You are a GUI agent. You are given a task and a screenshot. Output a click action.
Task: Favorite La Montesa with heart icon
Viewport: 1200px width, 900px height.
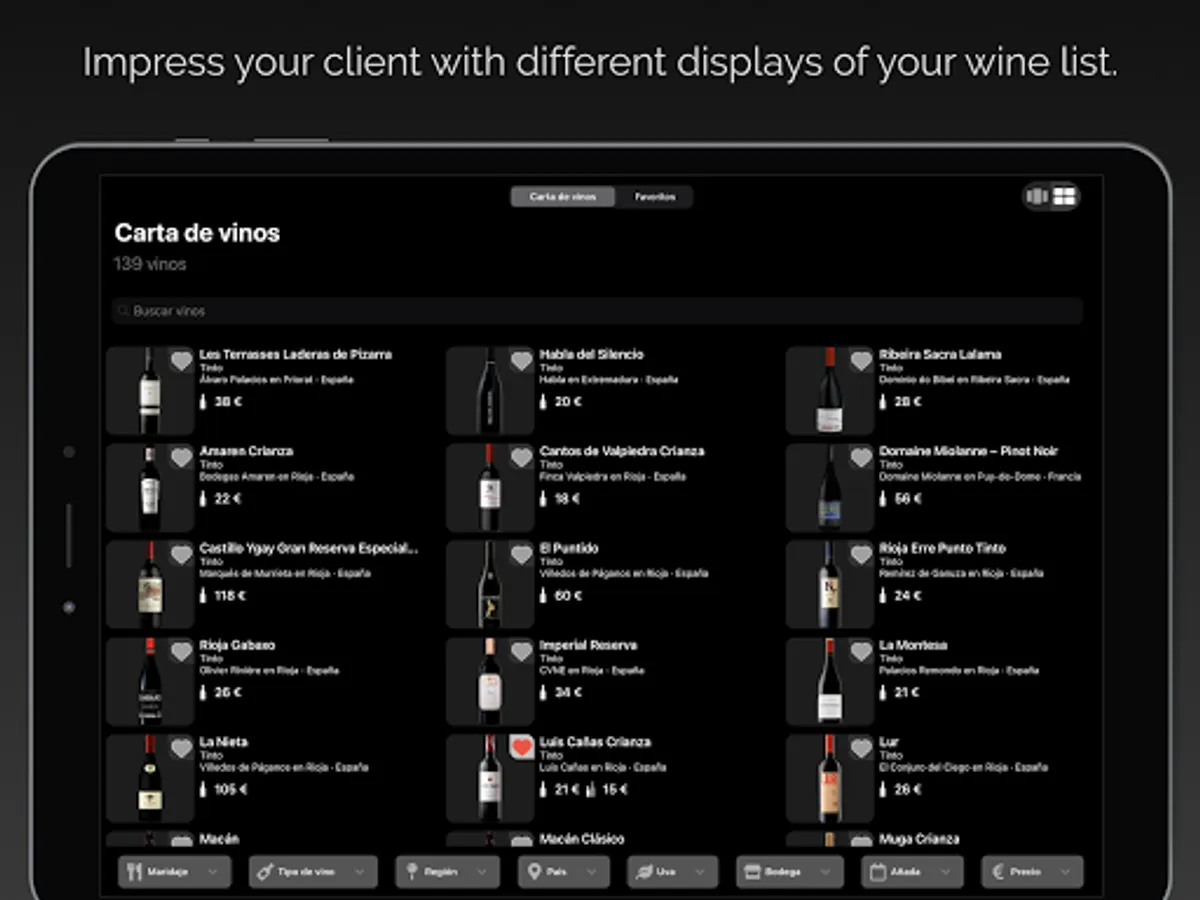pos(861,652)
